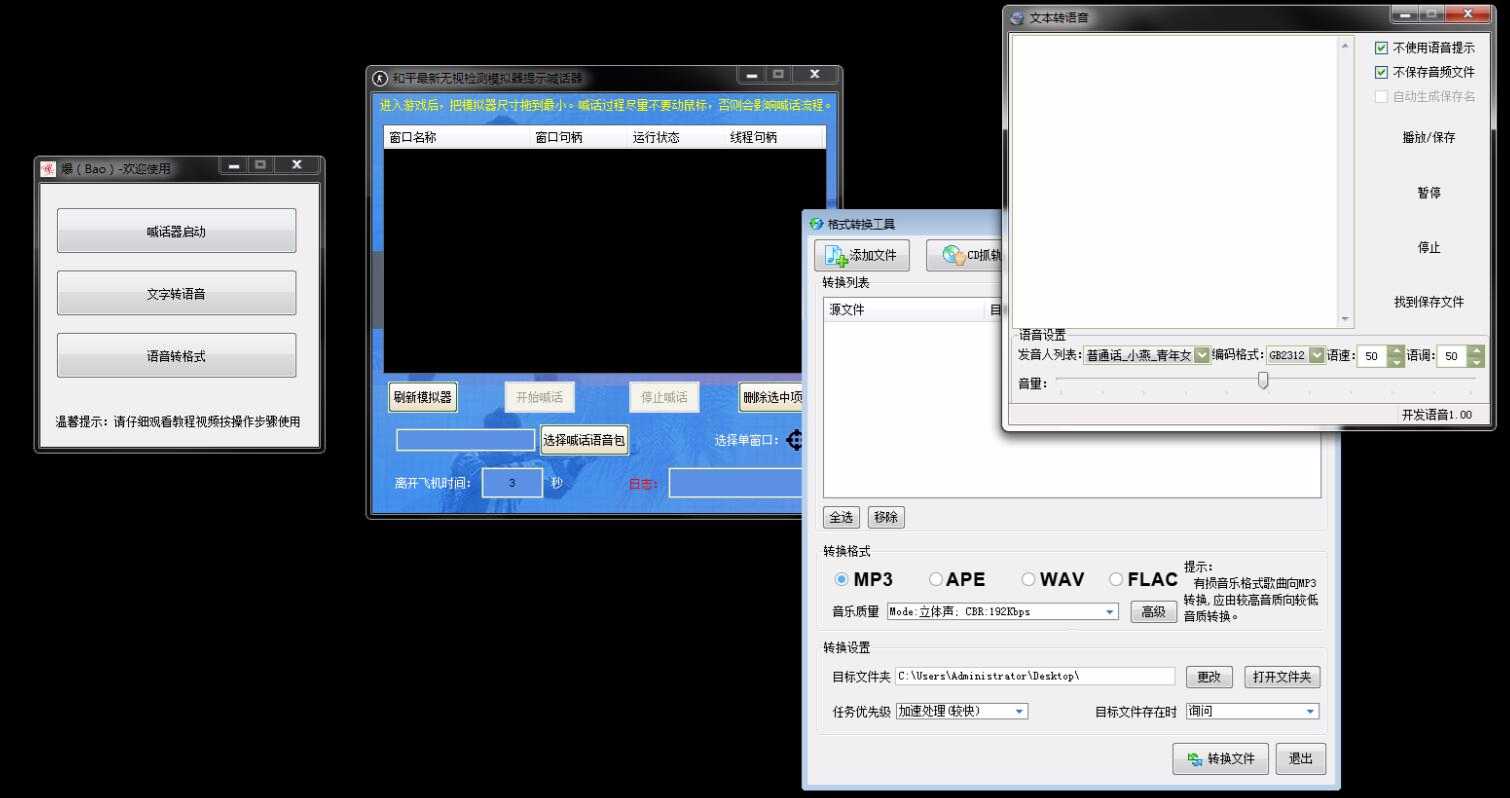This screenshot has width=1510, height=798.
Task: Click the 语音转格式 button
Action: pos(176,356)
